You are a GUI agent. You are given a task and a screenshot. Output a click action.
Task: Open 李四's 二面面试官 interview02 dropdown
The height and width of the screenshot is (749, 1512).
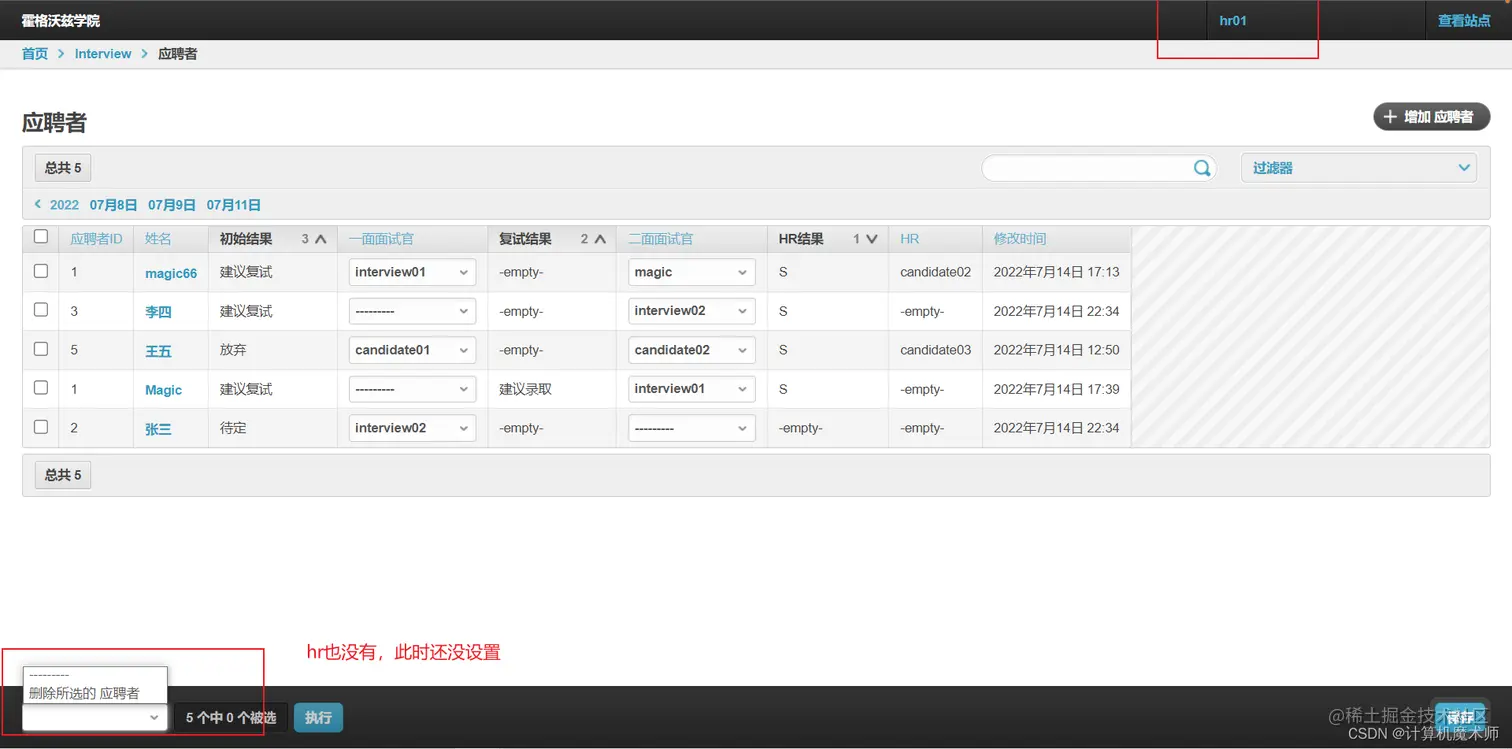pyautogui.click(x=691, y=311)
